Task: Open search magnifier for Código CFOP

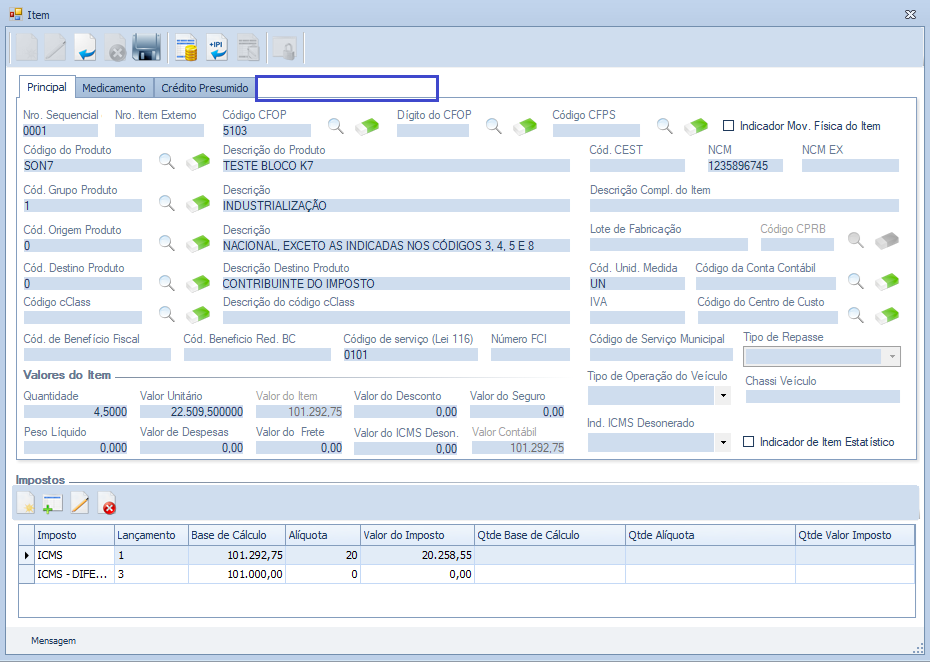Action: coord(337,126)
